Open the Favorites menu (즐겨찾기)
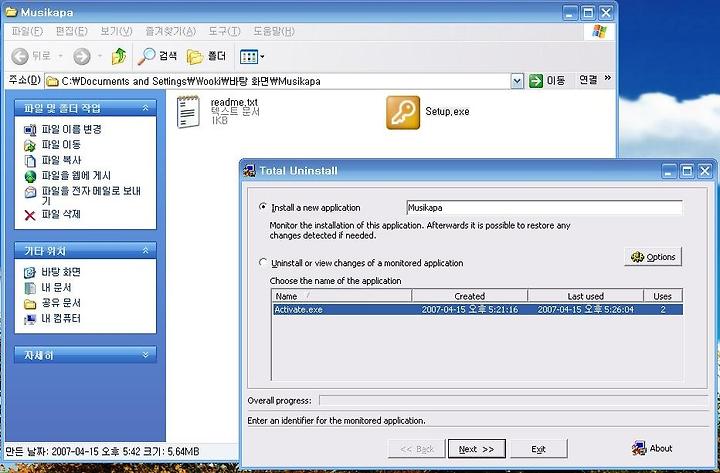The image size is (720, 473). 170,31
